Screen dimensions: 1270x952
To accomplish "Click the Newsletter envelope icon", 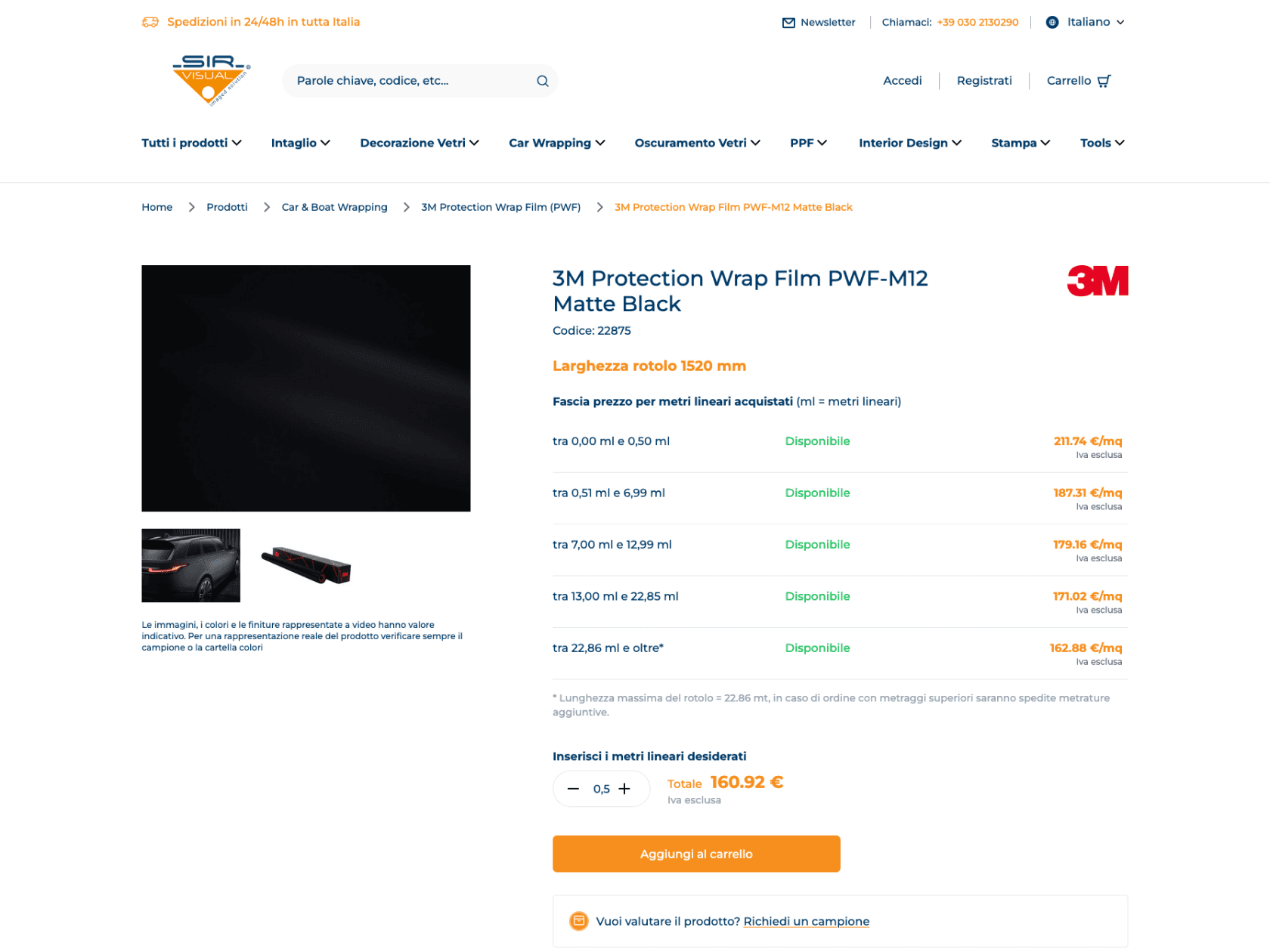I will (x=788, y=23).
